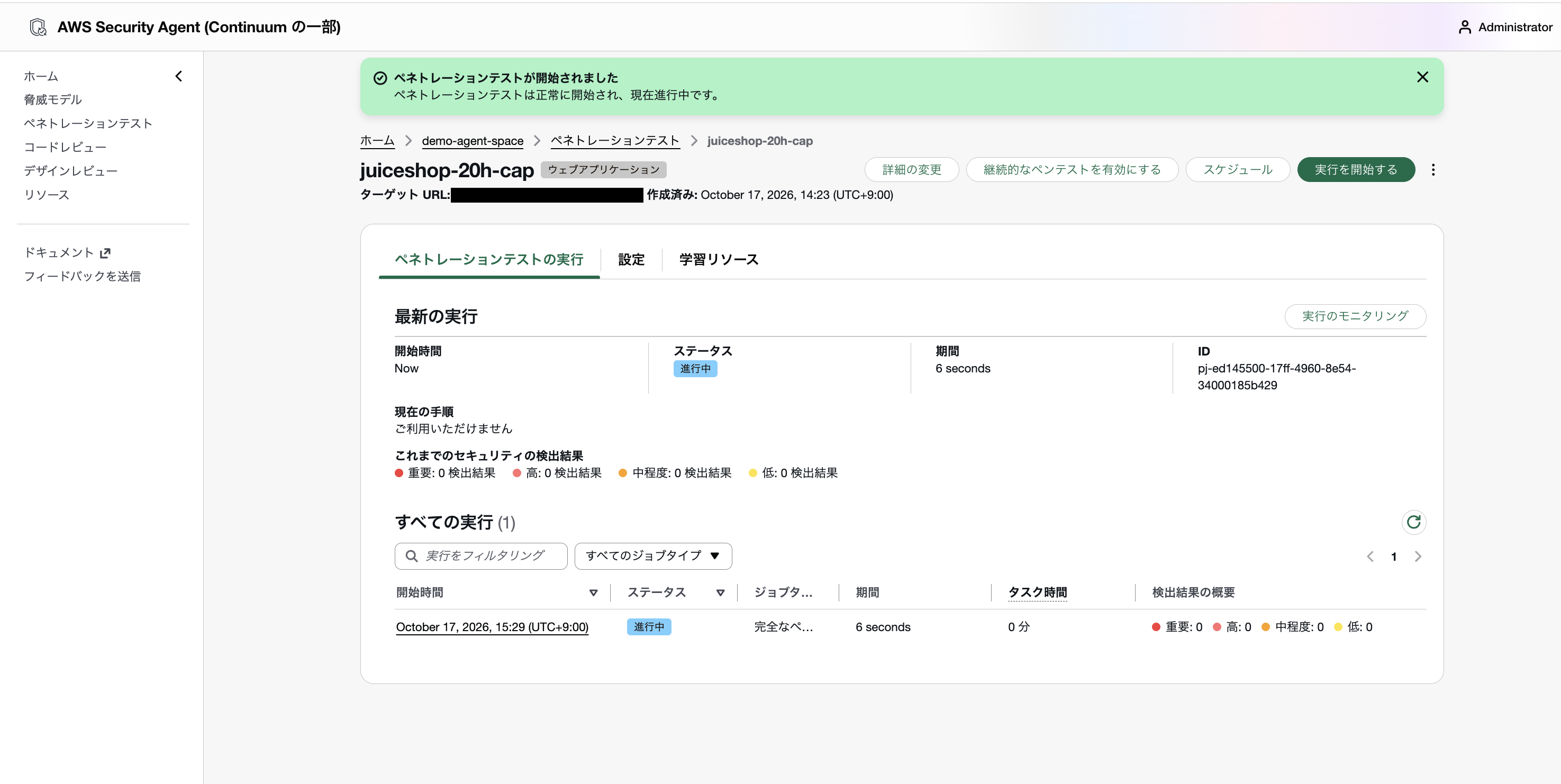Screen dimensions: 1561x784
Task: Open 脅威モデル in the sidebar
Action: (53, 99)
